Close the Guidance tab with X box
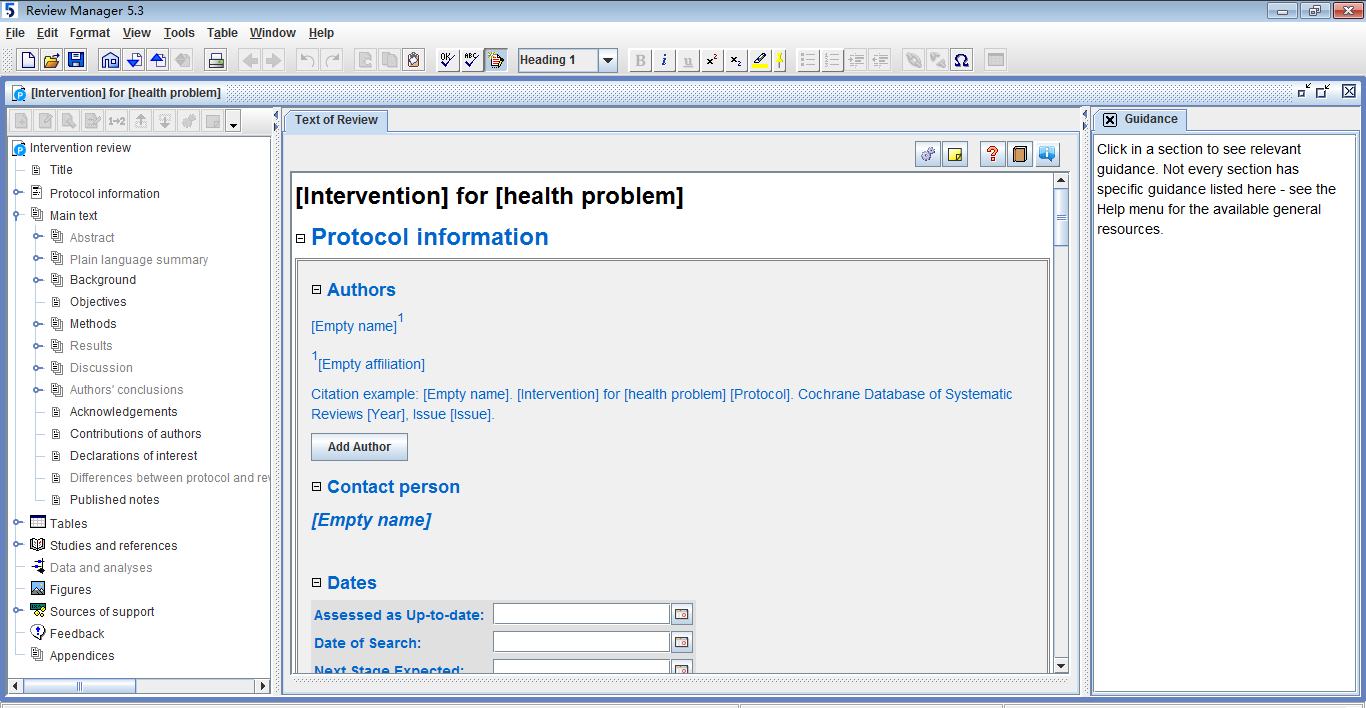Image resolution: width=1366 pixels, height=708 pixels. pos(1110,120)
